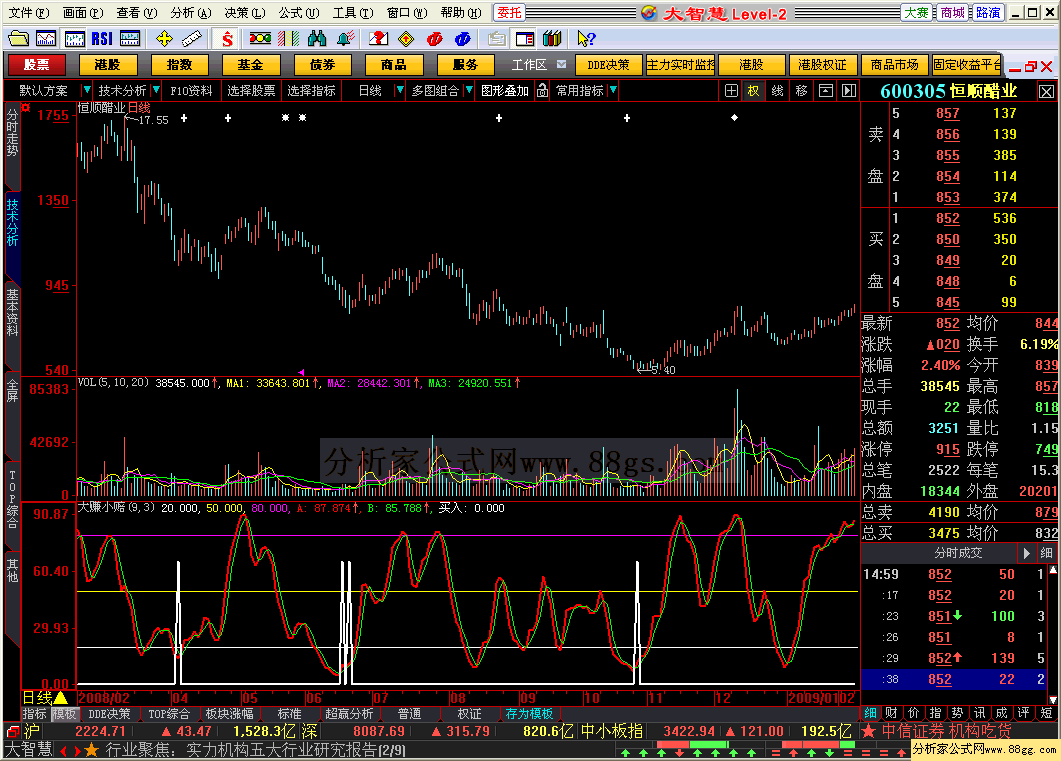The width and height of the screenshot is (1061, 761).
Task: Click the window layout toolbar icon
Action: [524, 39]
